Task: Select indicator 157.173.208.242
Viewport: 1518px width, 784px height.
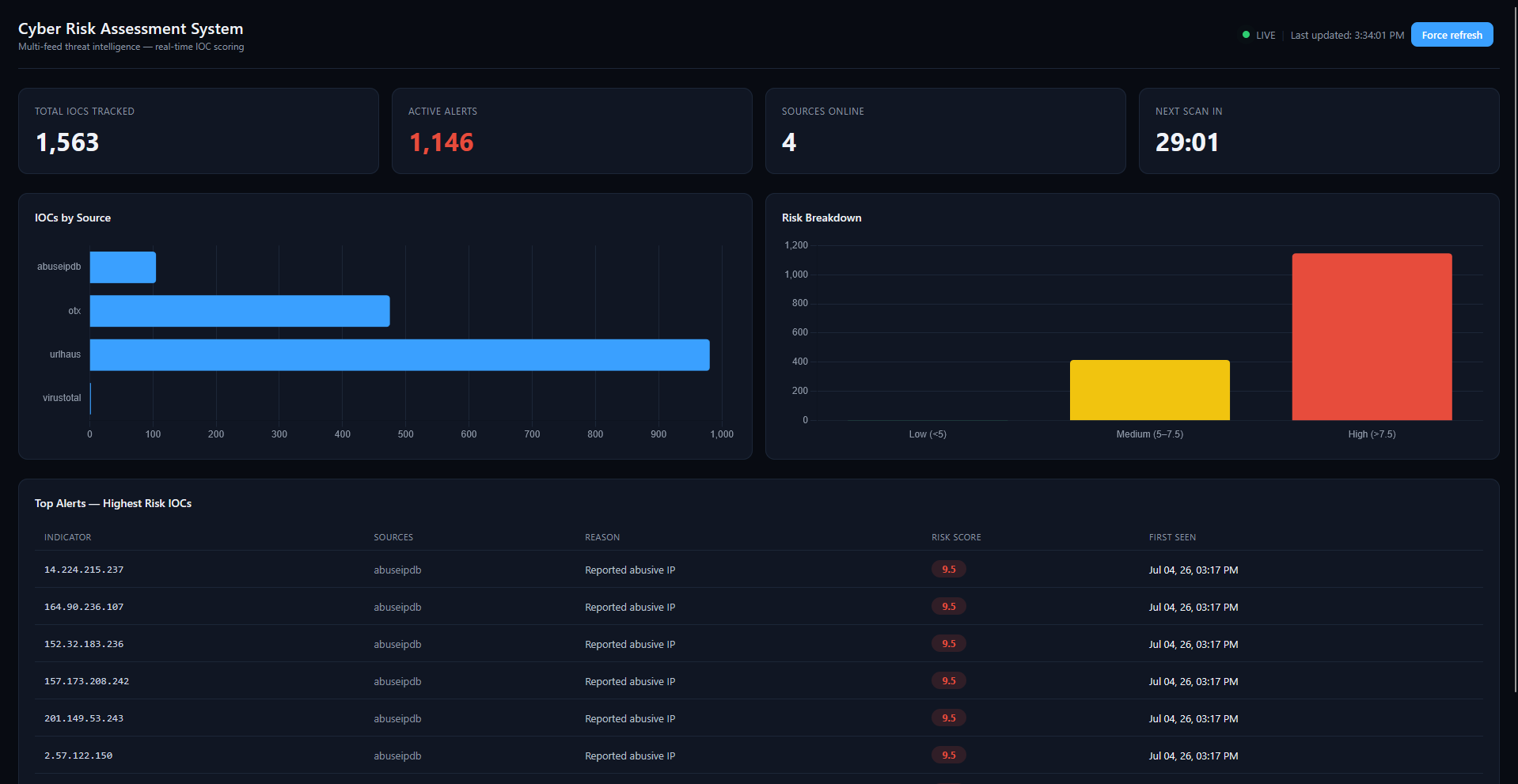Action: (x=86, y=681)
